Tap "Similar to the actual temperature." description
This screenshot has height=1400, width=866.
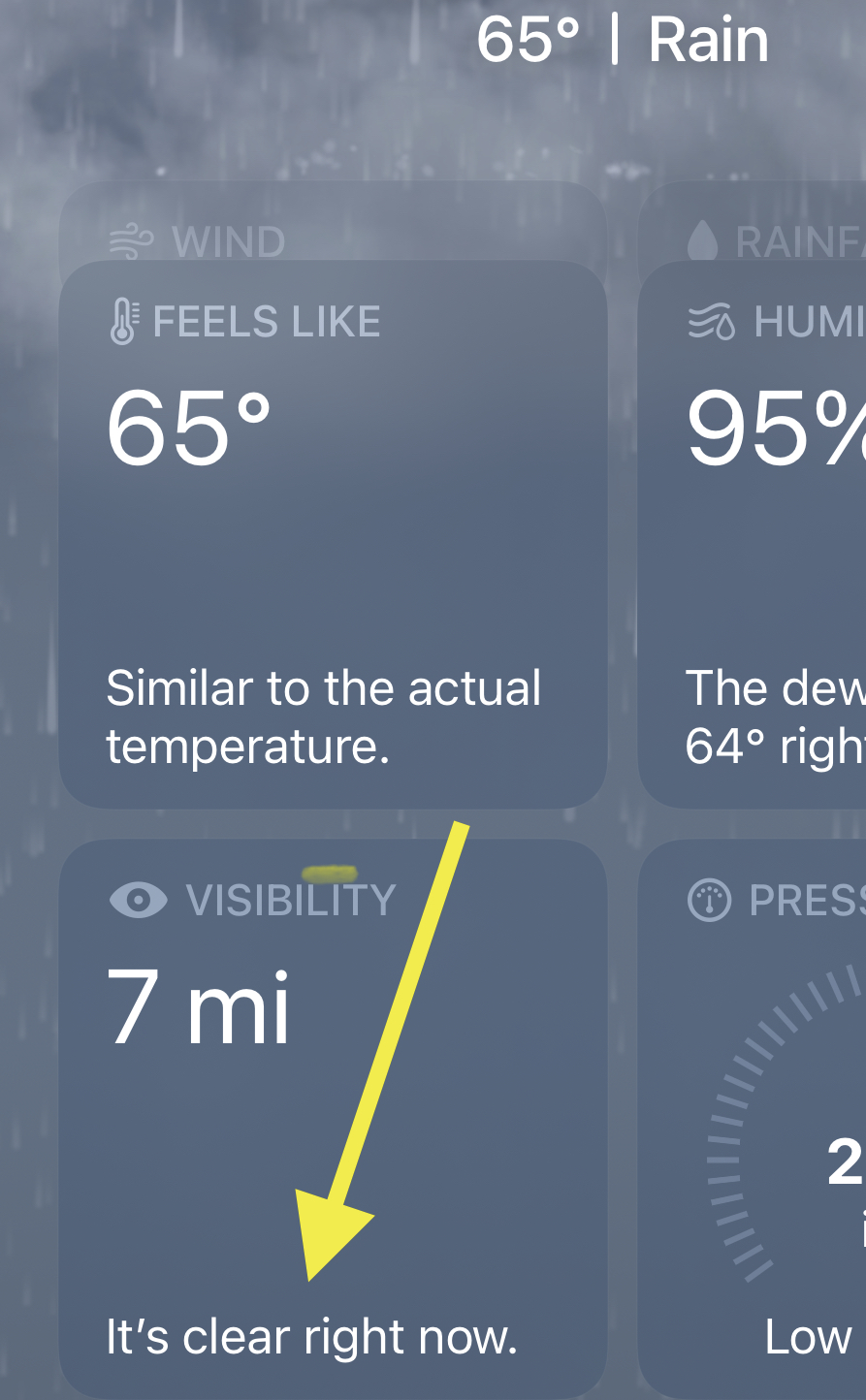click(324, 717)
